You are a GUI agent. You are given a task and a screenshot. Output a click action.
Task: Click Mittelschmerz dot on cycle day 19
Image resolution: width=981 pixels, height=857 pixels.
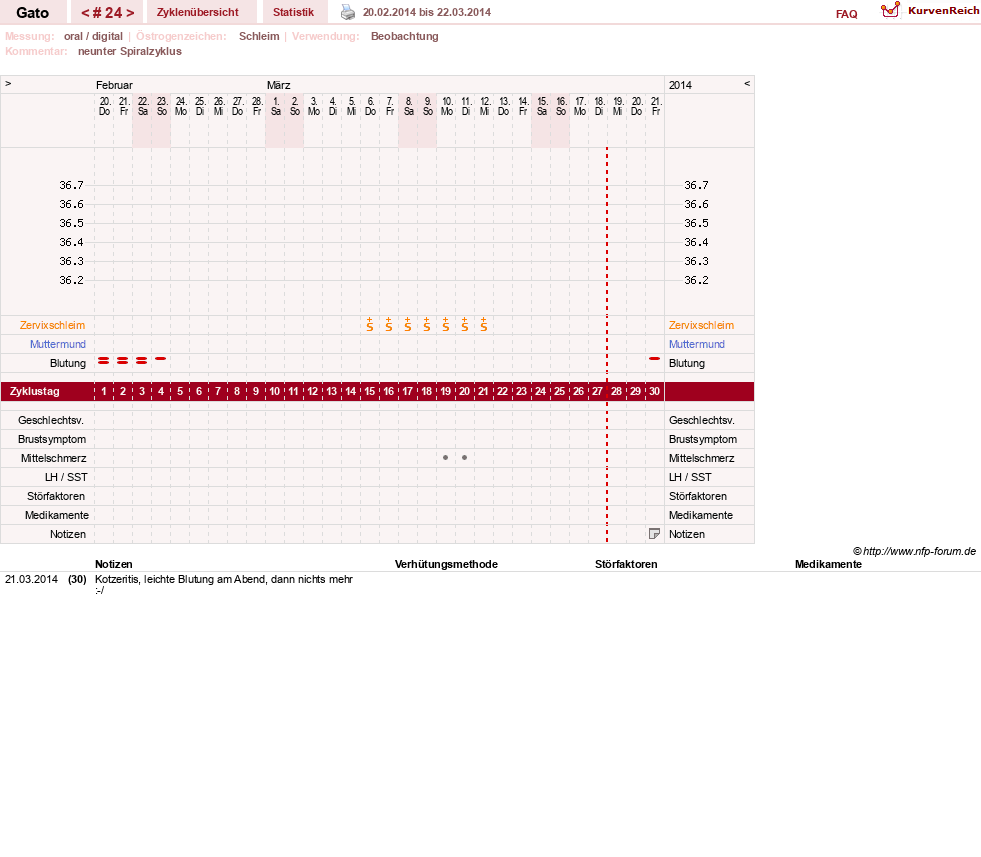tap(445, 457)
